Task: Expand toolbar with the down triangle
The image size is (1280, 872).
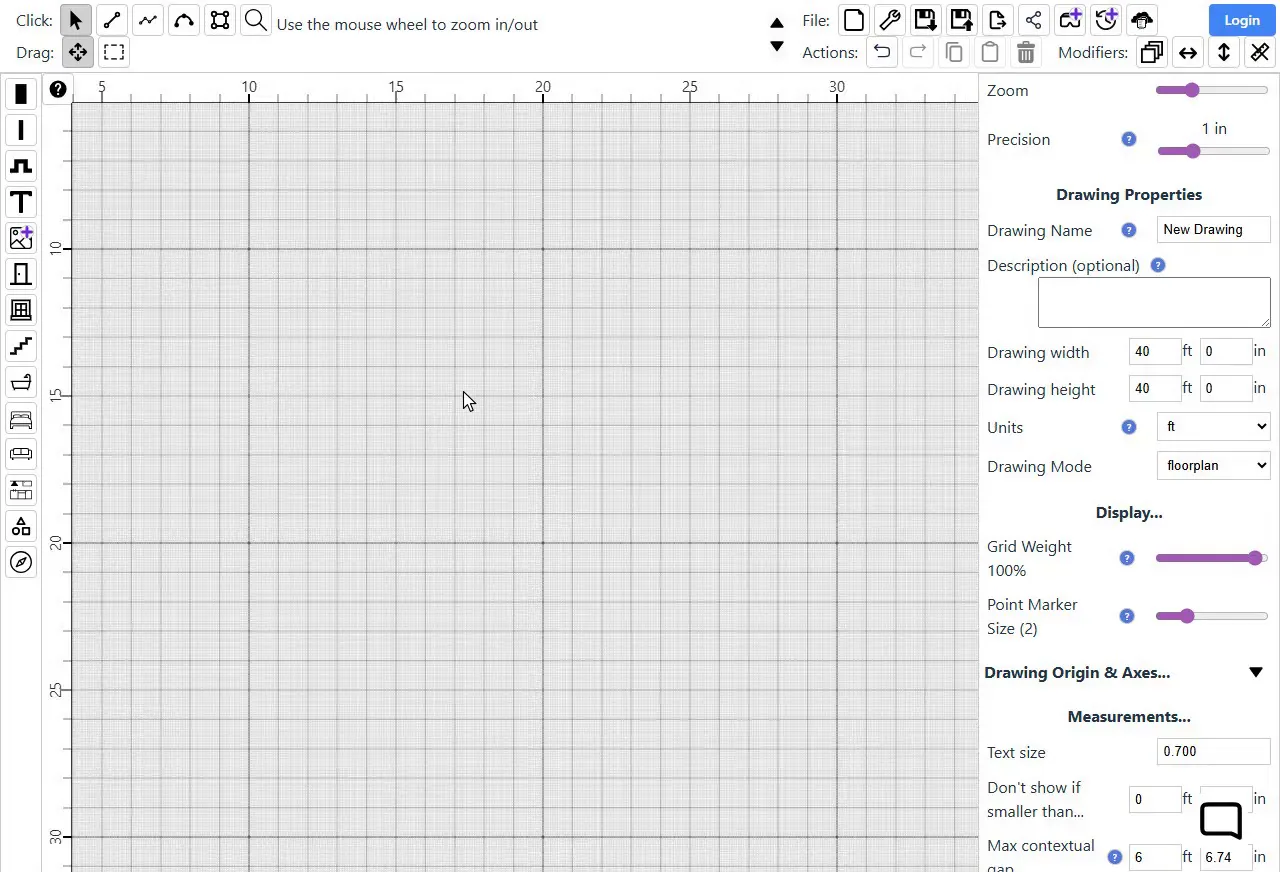Action: (777, 46)
